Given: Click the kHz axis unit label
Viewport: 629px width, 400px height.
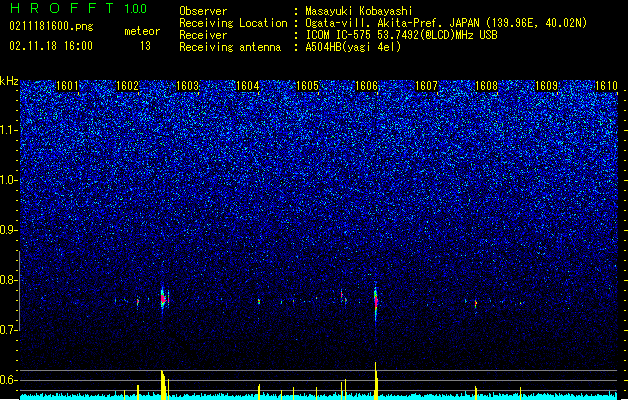Looking at the screenshot, I should (9, 81).
